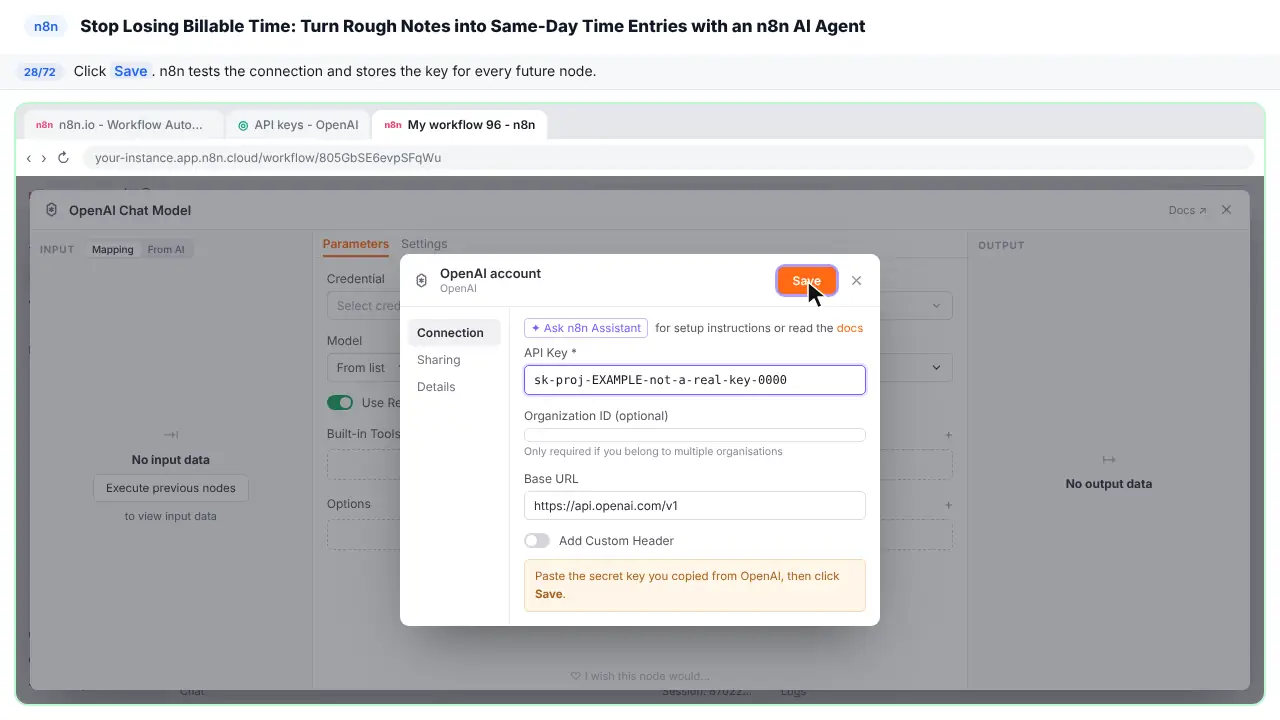Reload the page with the refresh icon
The image size is (1280, 720).
point(63,158)
